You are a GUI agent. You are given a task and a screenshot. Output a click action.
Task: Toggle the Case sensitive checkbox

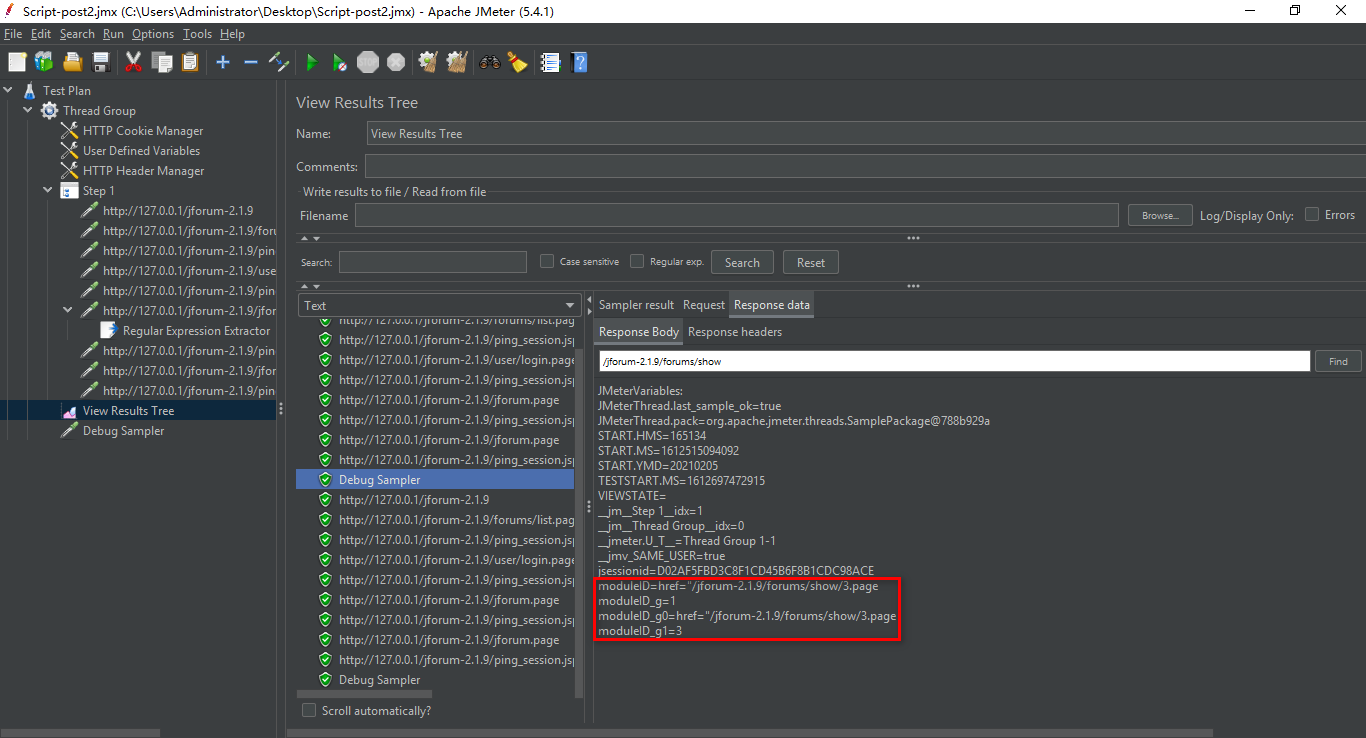[x=547, y=261]
